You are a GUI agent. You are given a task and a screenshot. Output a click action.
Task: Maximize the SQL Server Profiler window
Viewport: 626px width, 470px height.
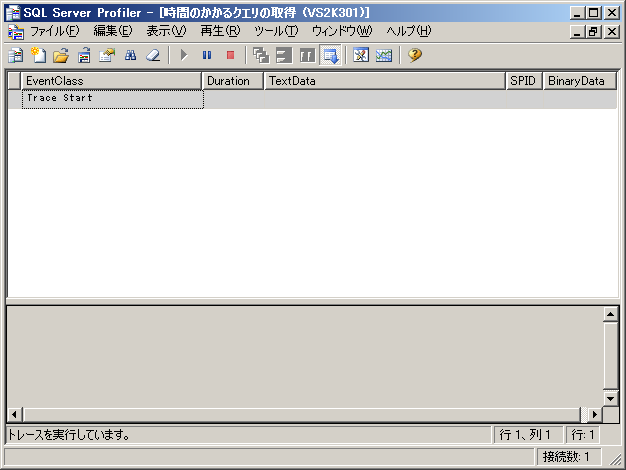click(593, 13)
